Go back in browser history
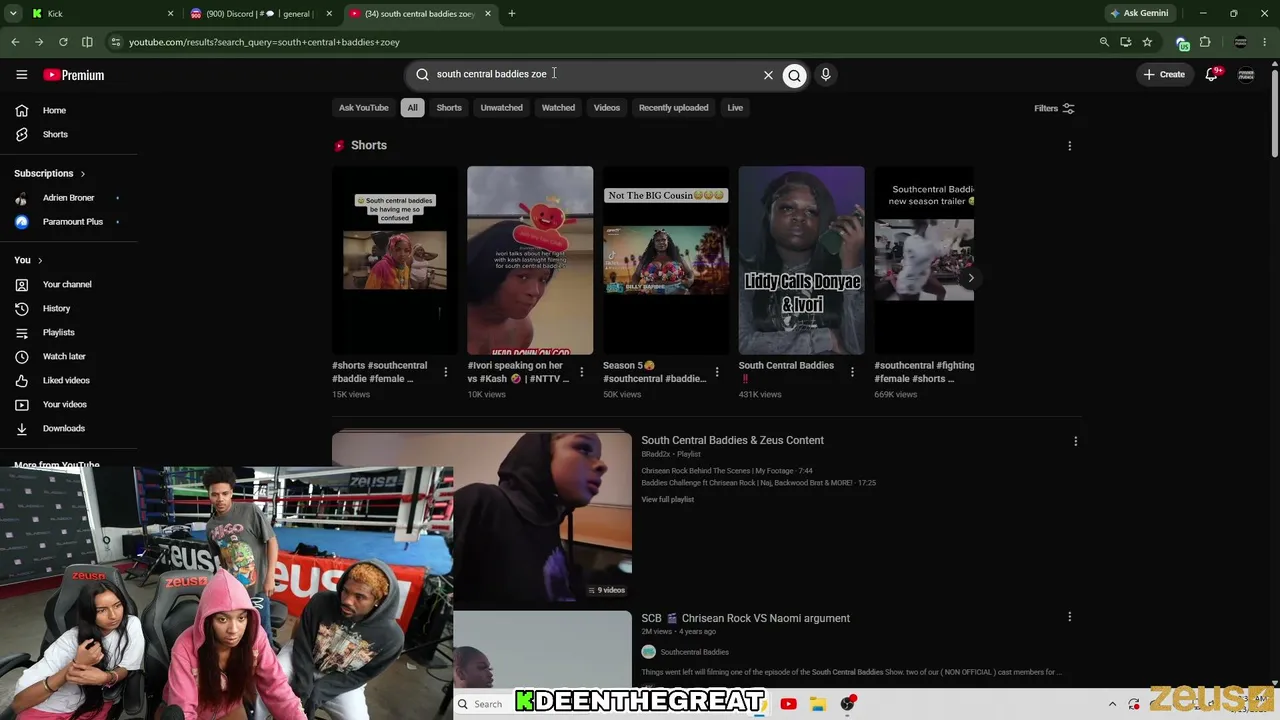1280x720 pixels. [15, 42]
